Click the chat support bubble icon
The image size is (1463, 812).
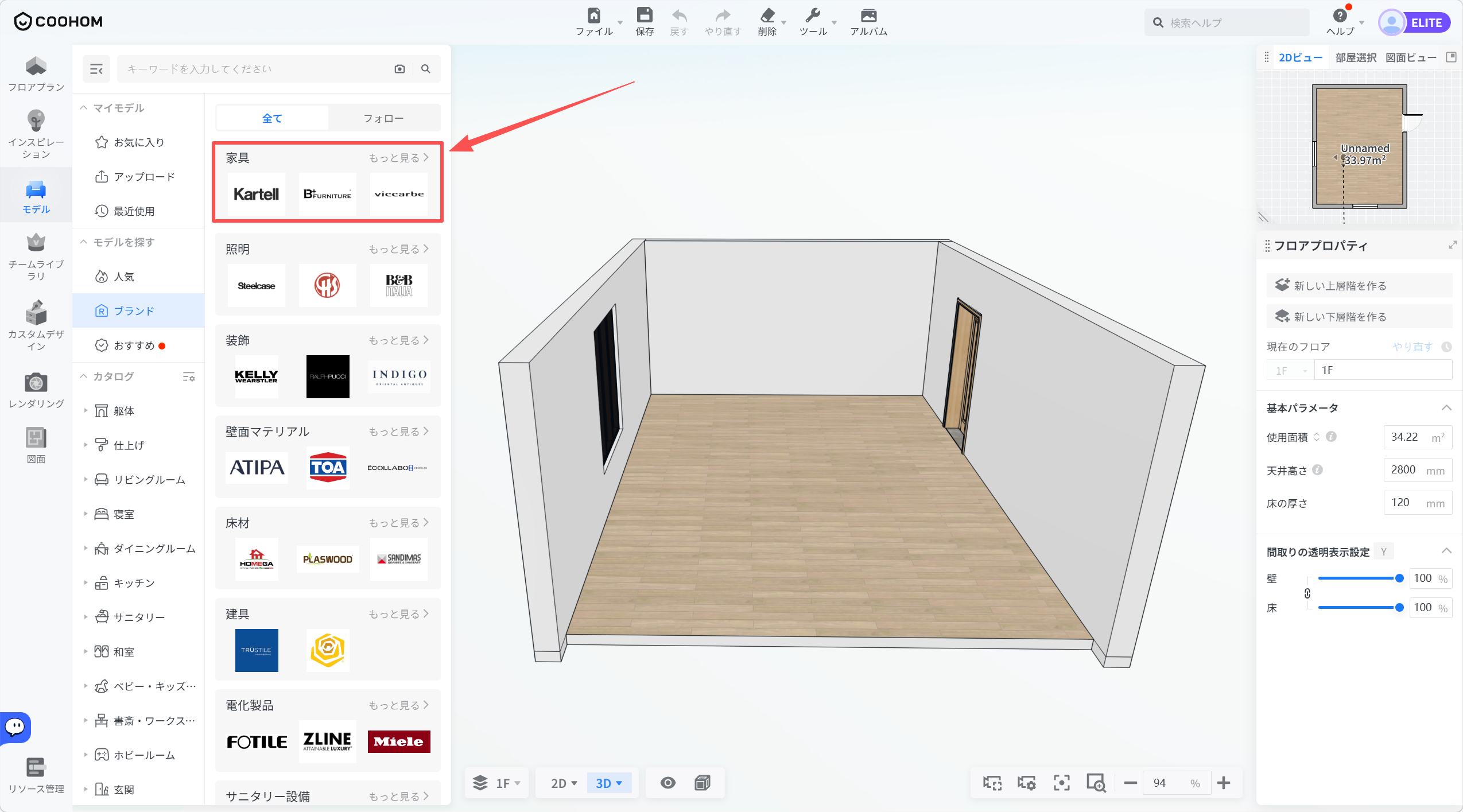15,728
